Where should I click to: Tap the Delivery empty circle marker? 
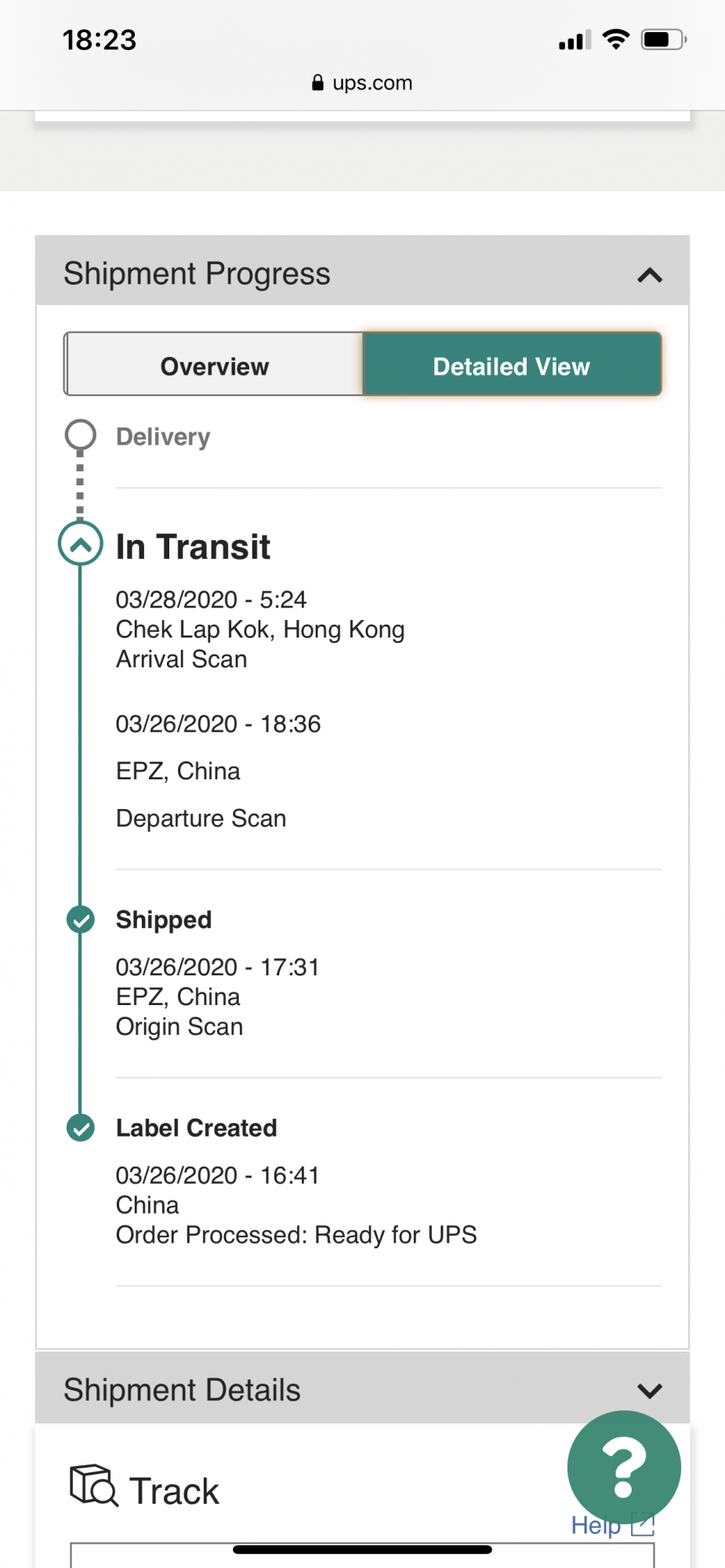(x=80, y=435)
